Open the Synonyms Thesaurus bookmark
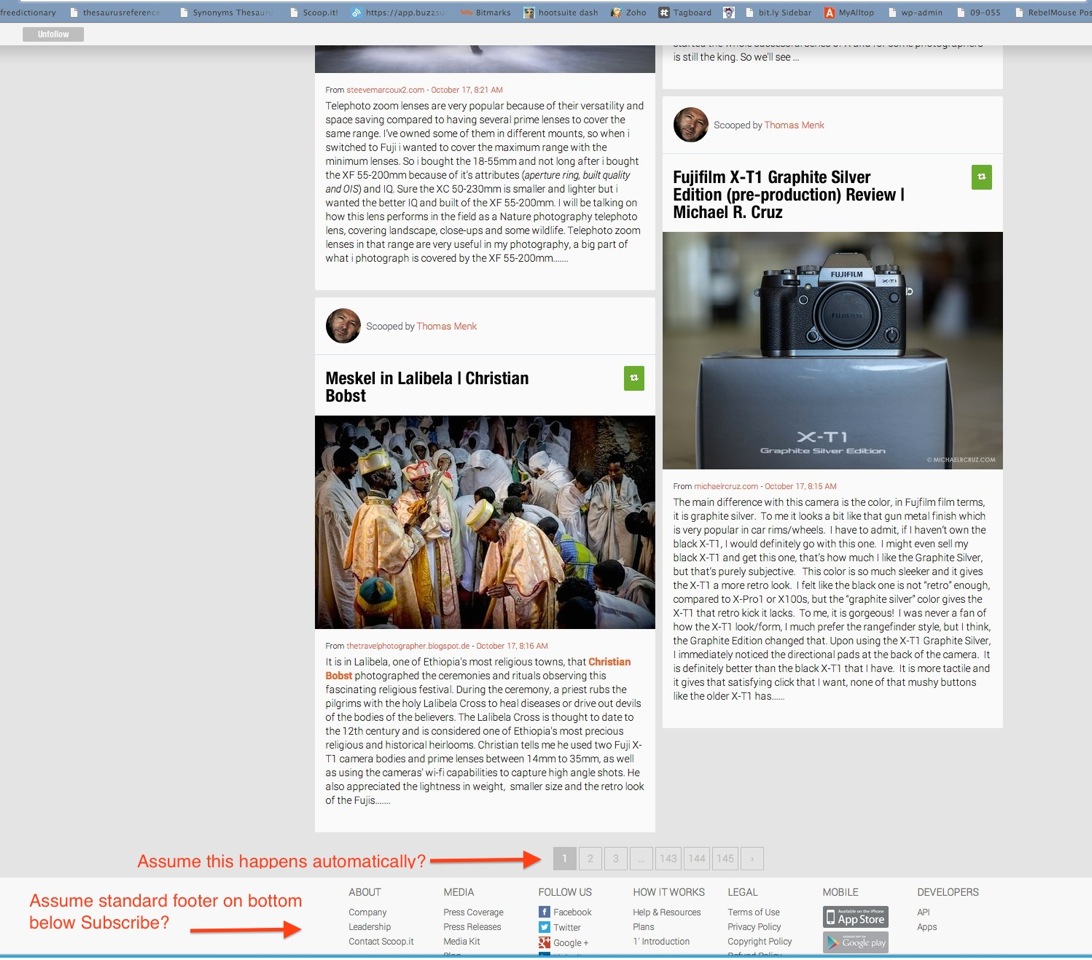Viewport: 1092px width, 960px height. pyautogui.click(x=226, y=13)
